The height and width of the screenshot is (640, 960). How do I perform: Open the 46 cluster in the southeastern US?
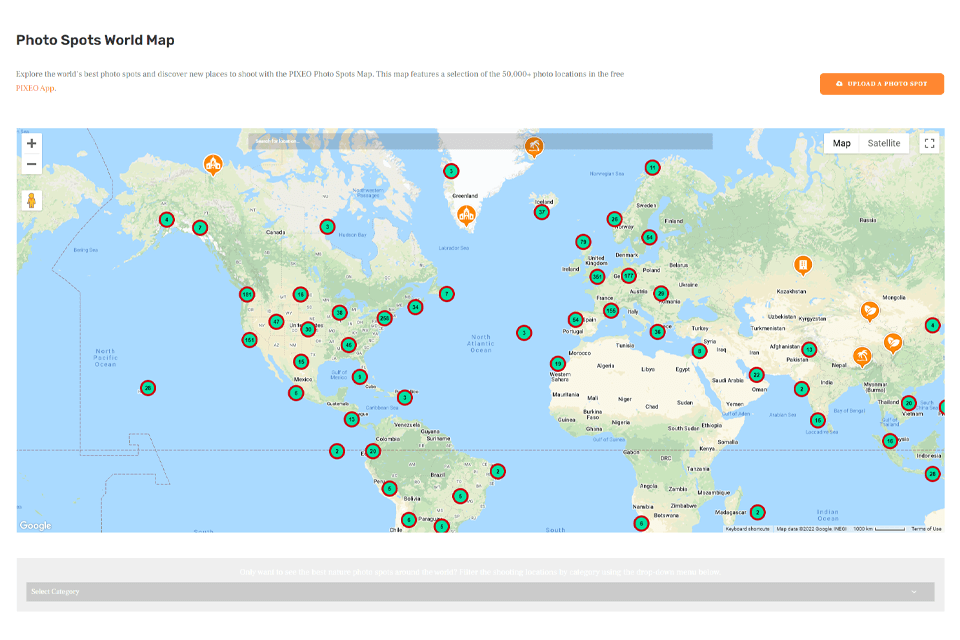coord(348,345)
